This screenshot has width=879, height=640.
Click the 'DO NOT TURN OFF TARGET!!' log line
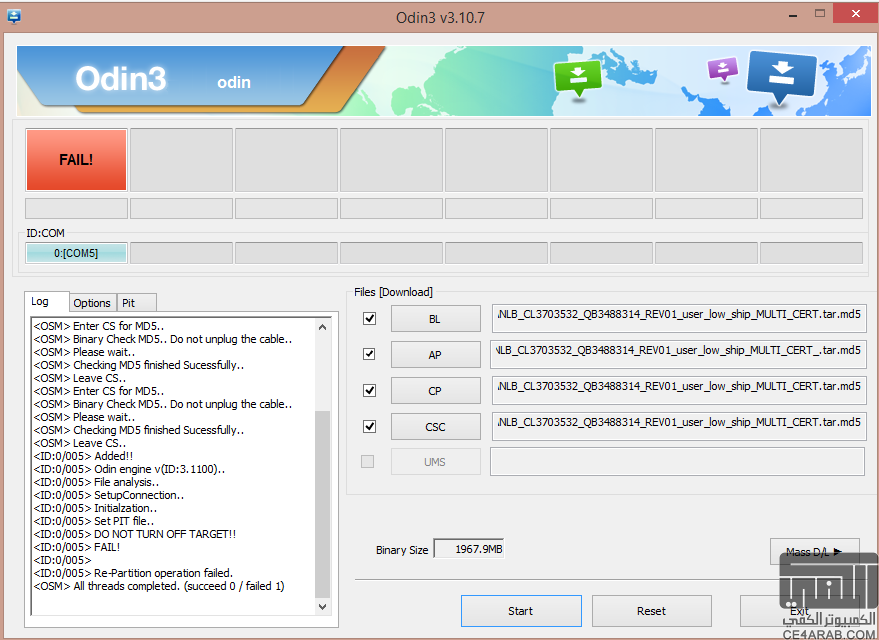(x=135, y=534)
